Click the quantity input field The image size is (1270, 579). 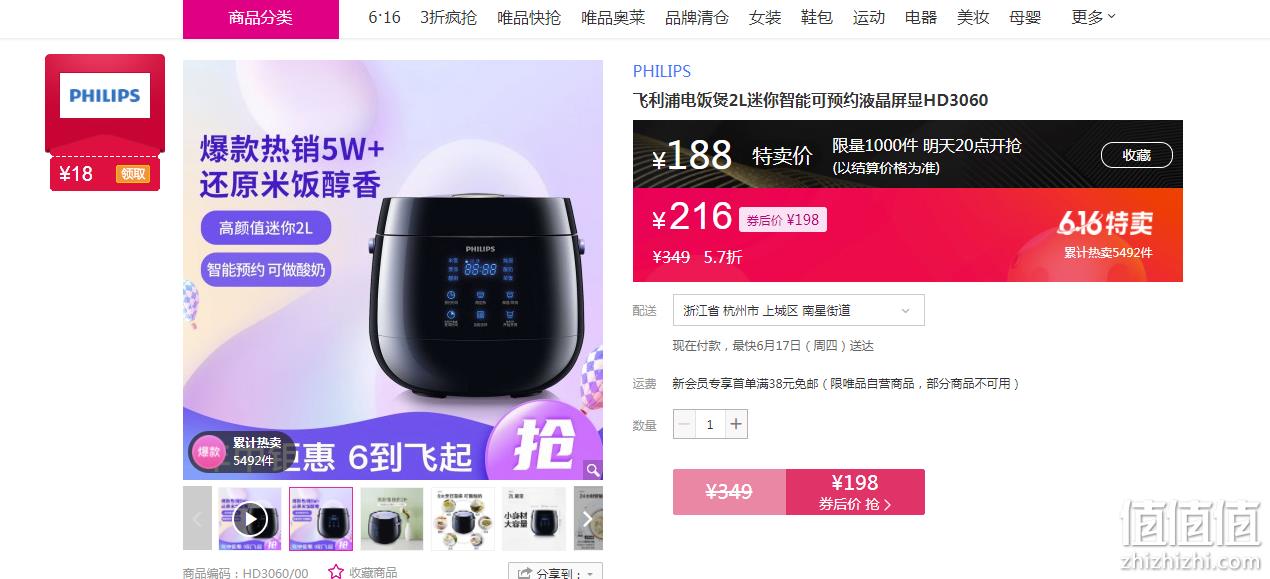pyautogui.click(x=710, y=424)
